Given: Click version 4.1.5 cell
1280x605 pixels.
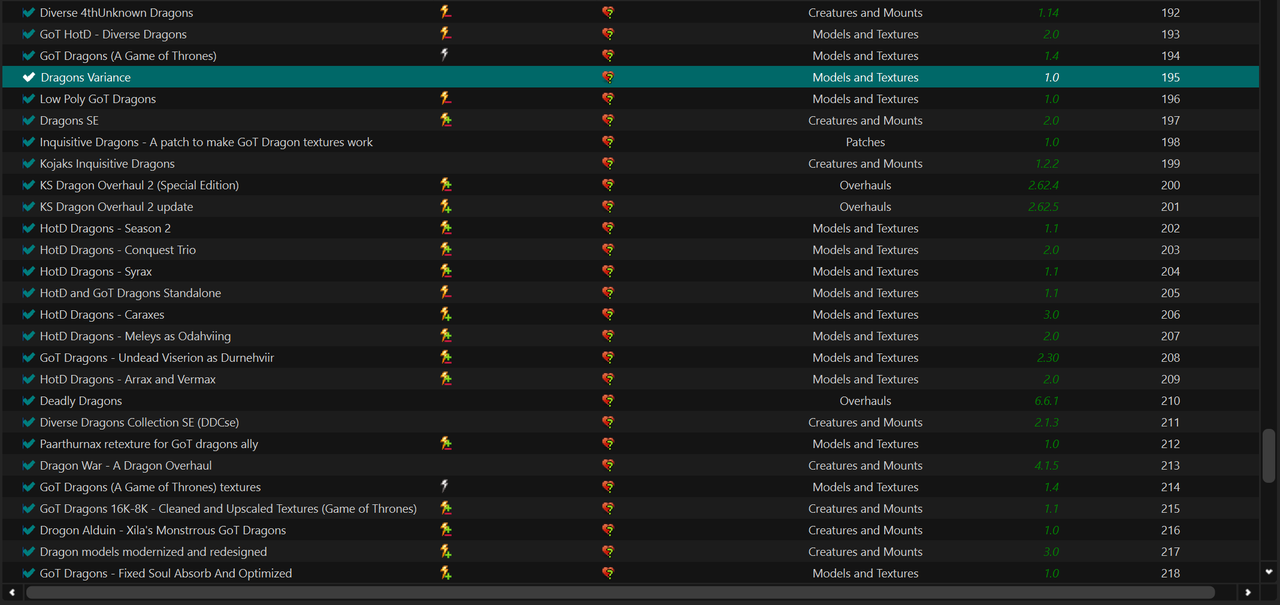Looking at the screenshot, I should click(x=1046, y=466).
